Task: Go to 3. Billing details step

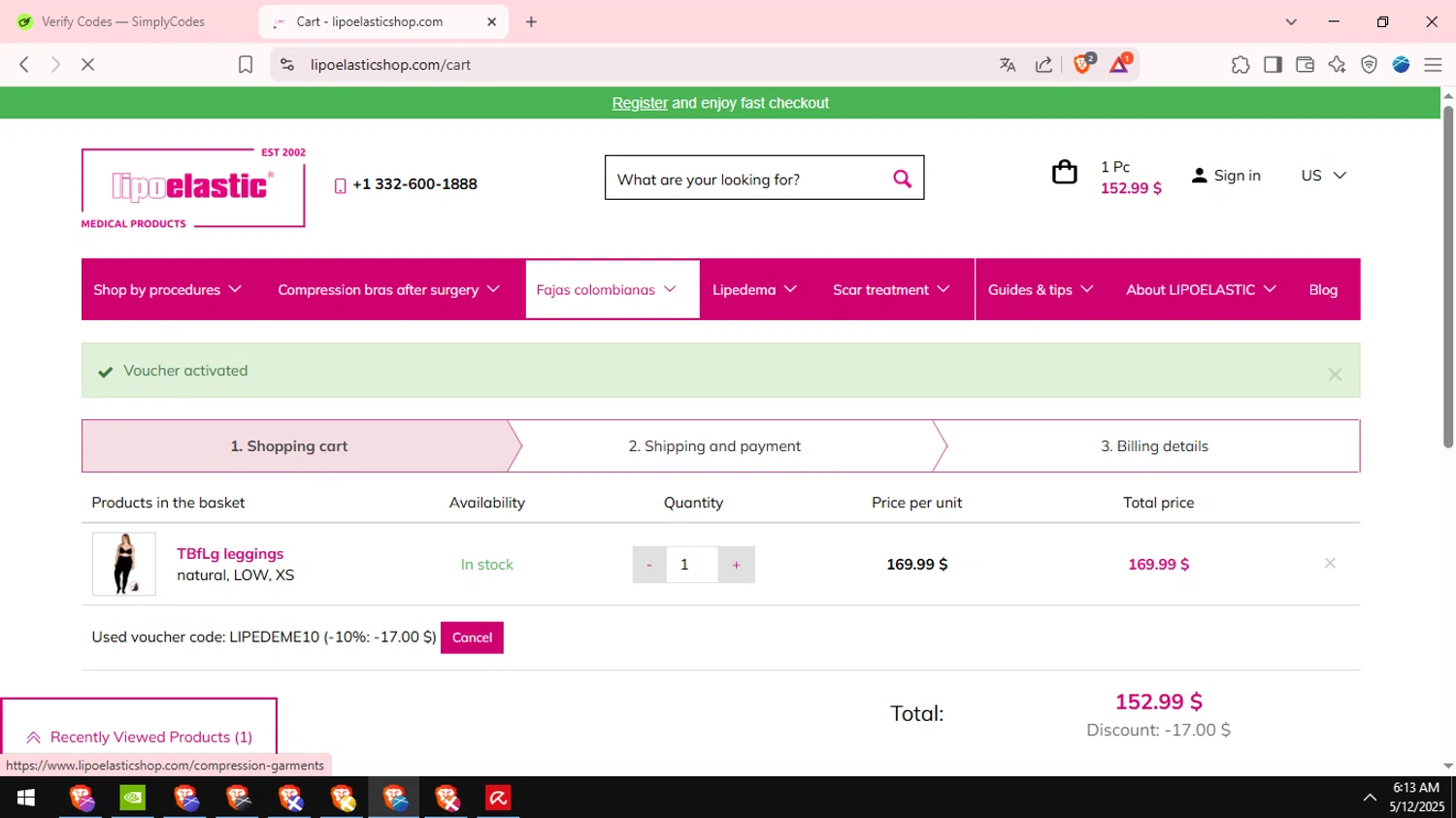Action: [x=1154, y=446]
